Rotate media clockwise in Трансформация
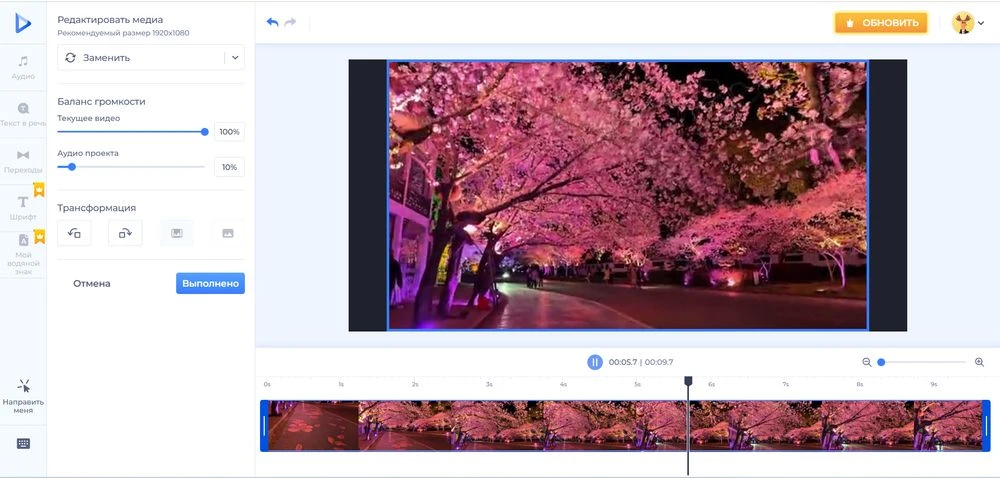Image resolution: width=1000 pixels, height=478 pixels. tap(125, 233)
